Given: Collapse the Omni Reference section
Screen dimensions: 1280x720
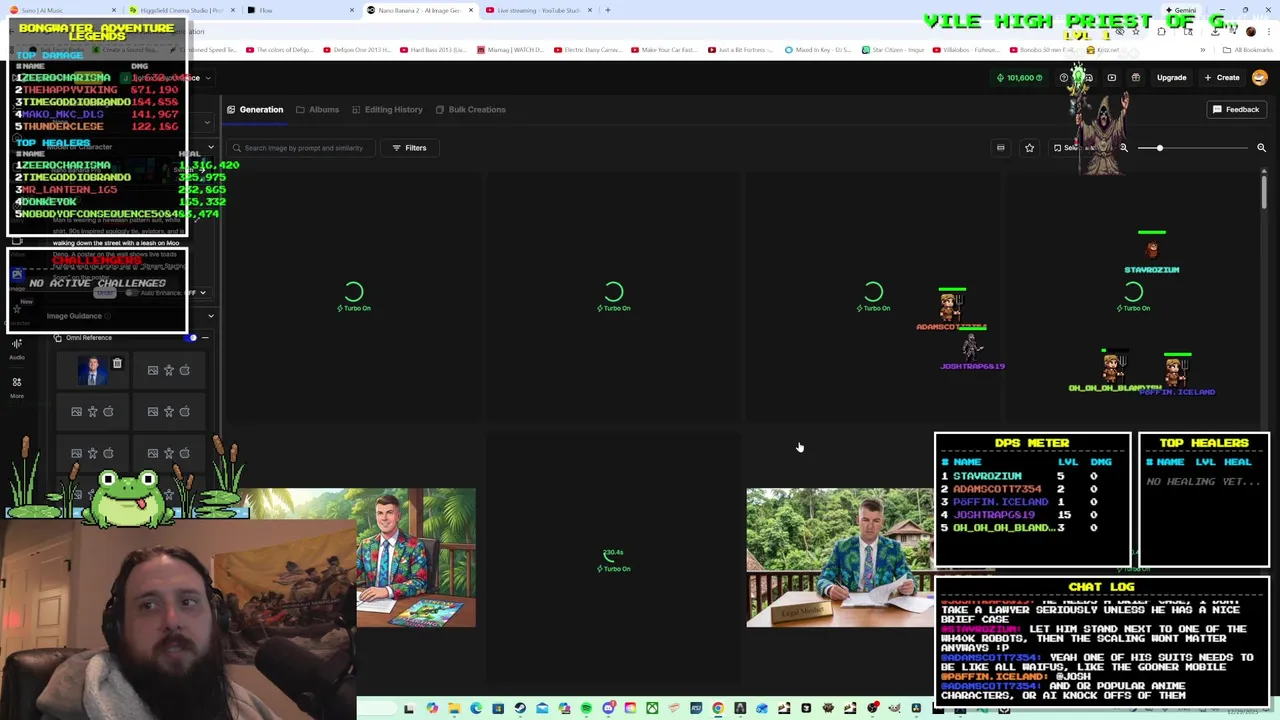Looking at the screenshot, I should pos(205,338).
